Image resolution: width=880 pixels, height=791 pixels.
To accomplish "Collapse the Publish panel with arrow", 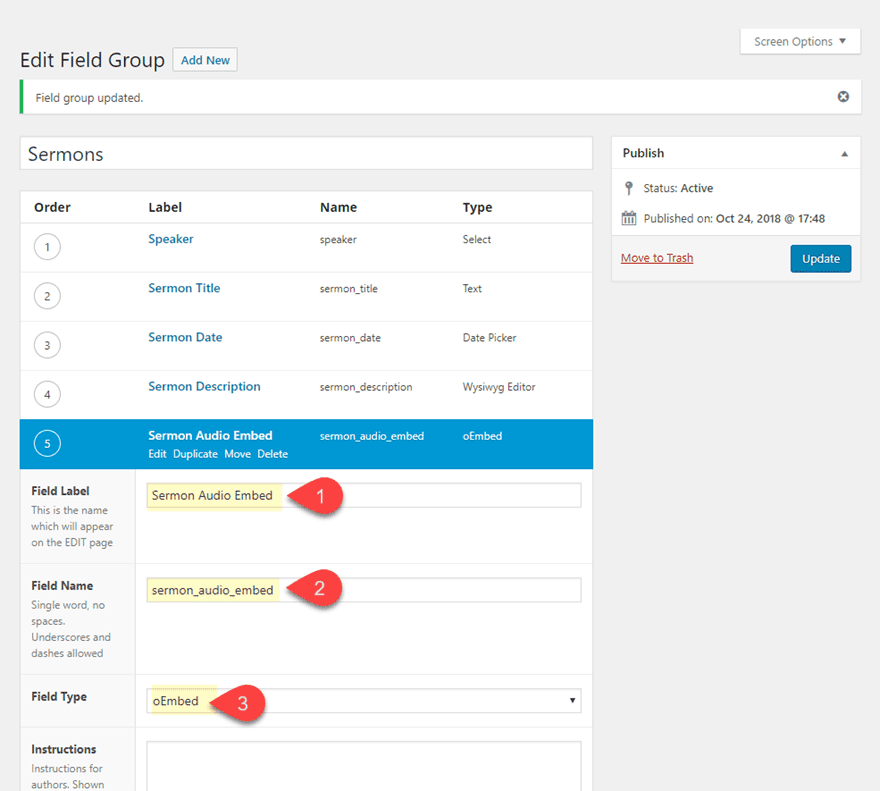I will pyautogui.click(x=844, y=154).
